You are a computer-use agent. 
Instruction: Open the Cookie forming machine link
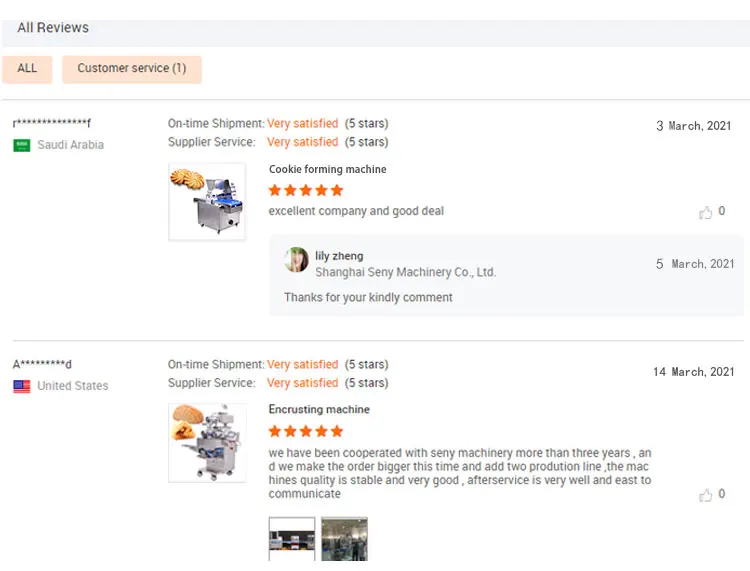pyautogui.click(x=327, y=169)
